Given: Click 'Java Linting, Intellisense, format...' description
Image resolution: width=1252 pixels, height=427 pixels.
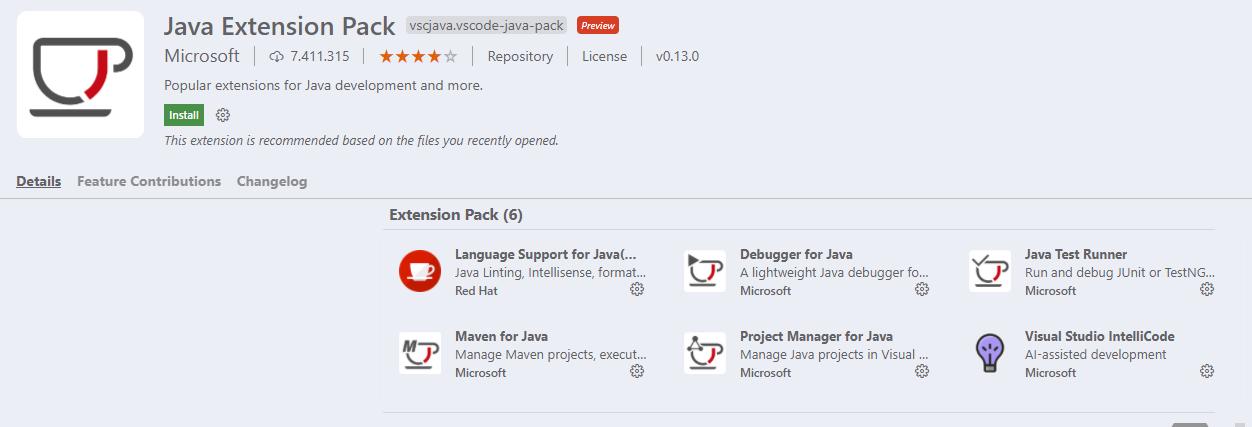Looking at the screenshot, I should (551, 272).
